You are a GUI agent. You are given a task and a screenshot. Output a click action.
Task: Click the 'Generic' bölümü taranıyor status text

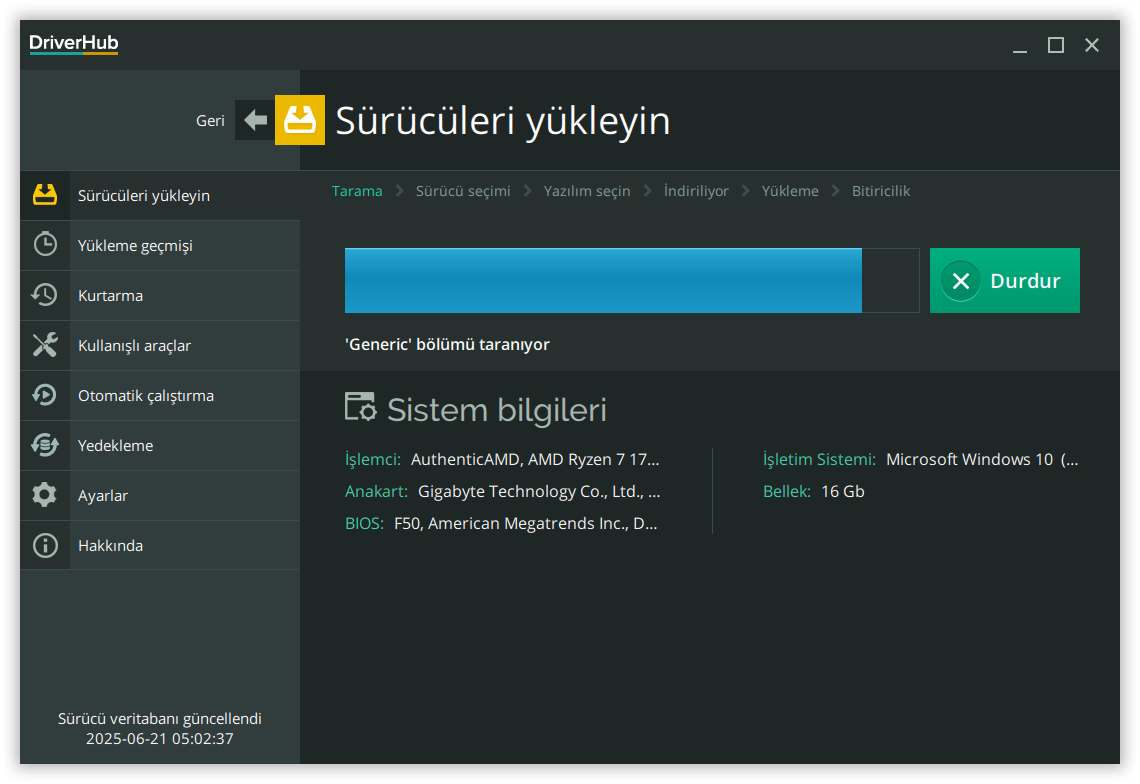[447, 345]
